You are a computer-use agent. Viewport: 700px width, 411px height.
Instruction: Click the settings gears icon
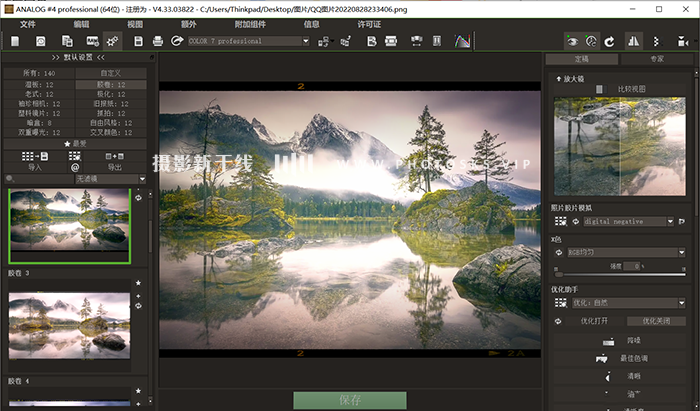point(112,42)
